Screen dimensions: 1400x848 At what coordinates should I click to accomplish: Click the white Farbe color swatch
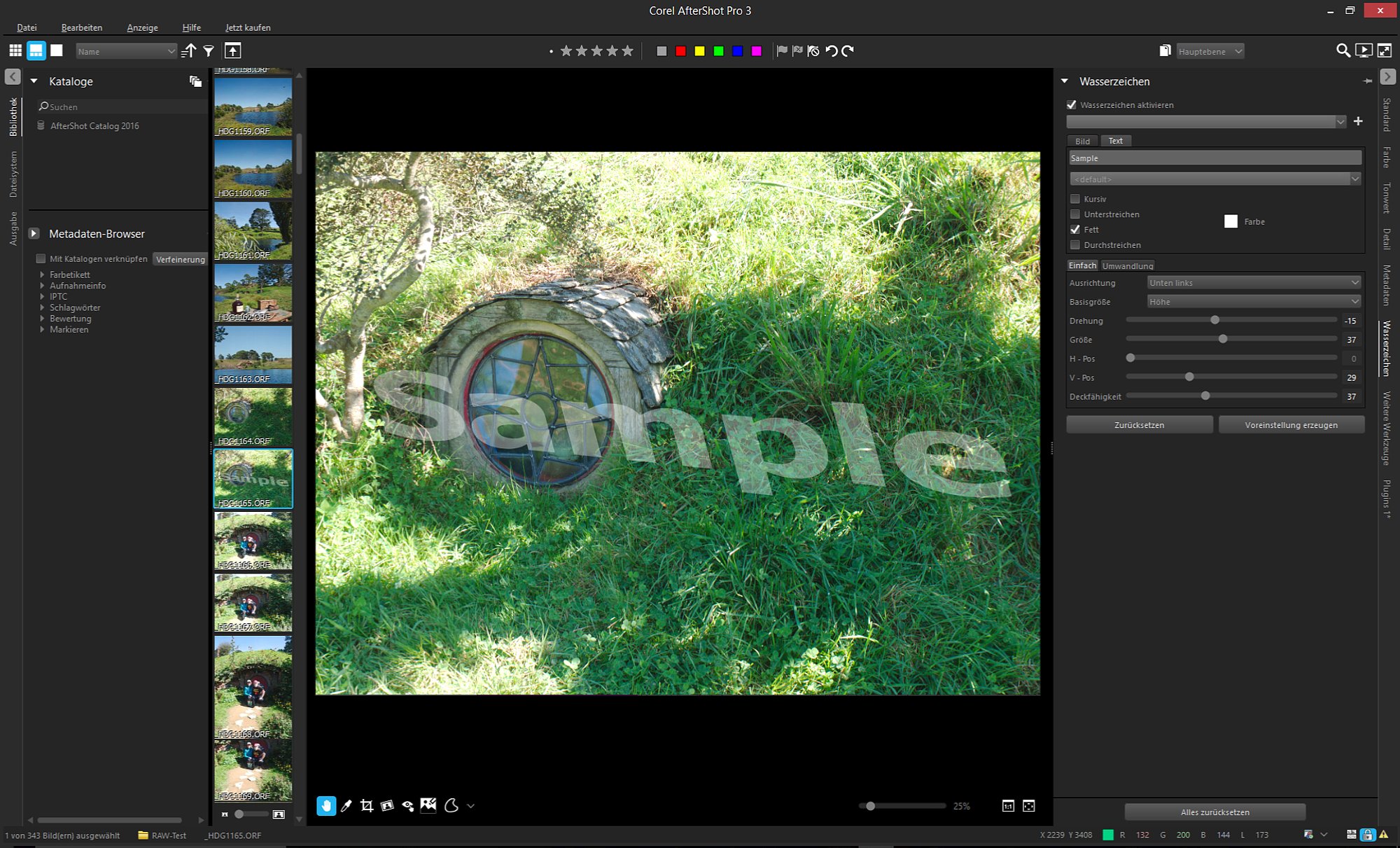coord(1231,221)
